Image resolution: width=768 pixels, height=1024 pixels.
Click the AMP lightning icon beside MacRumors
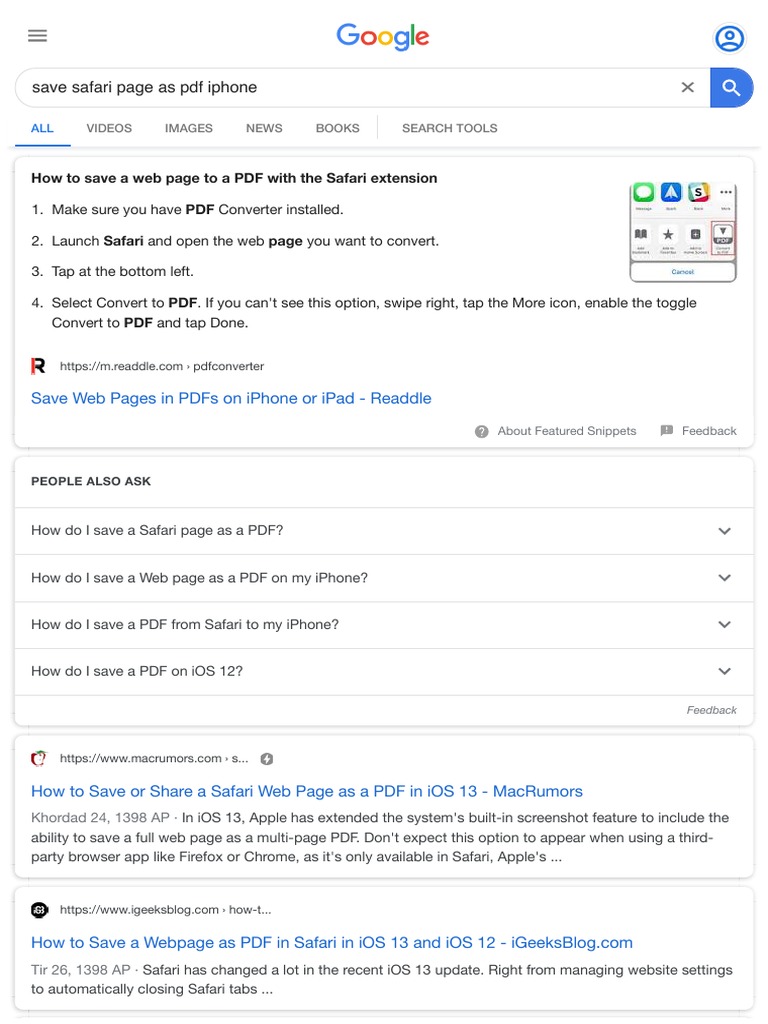tap(267, 758)
